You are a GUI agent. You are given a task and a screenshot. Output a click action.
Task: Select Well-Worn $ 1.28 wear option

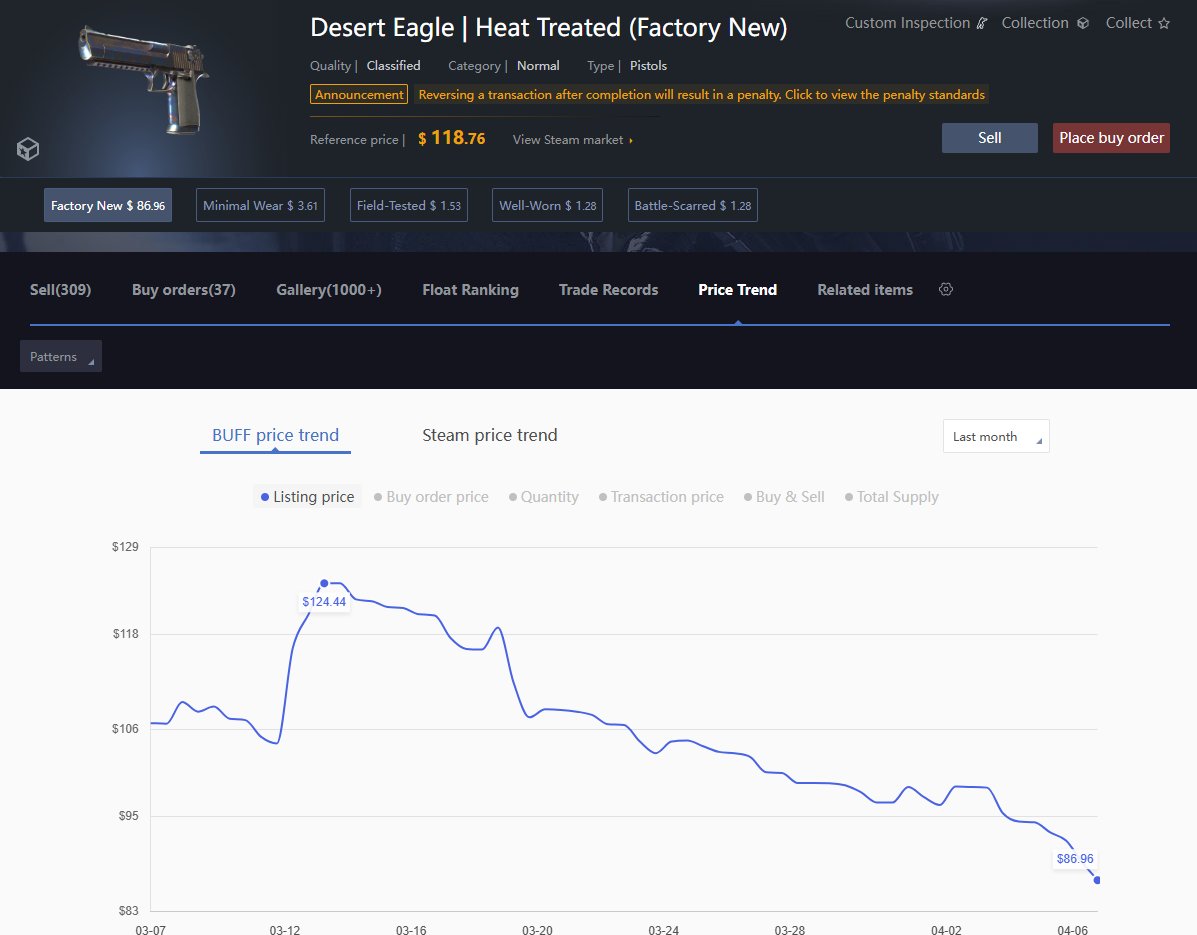pyautogui.click(x=547, y=205)
